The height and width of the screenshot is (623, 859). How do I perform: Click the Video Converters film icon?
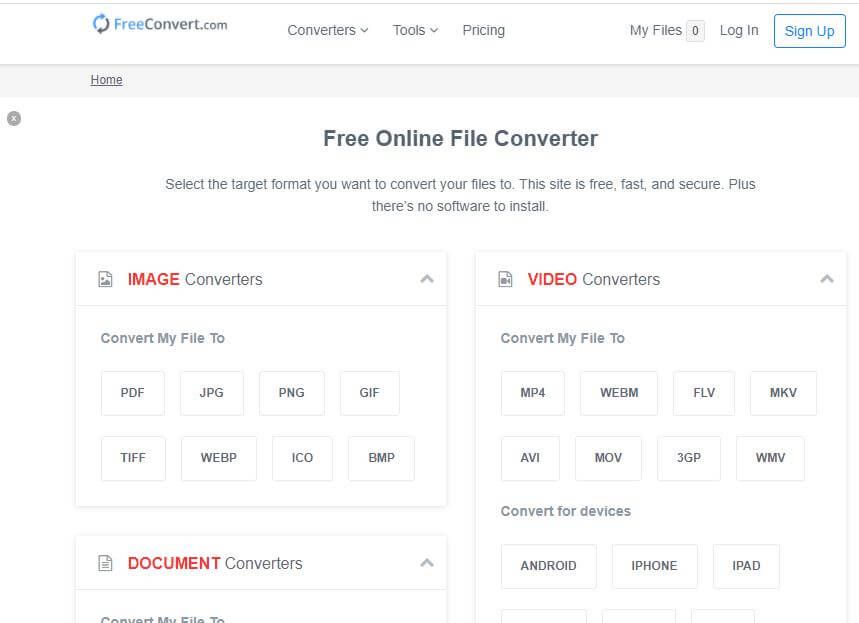[x=506, y=280]
